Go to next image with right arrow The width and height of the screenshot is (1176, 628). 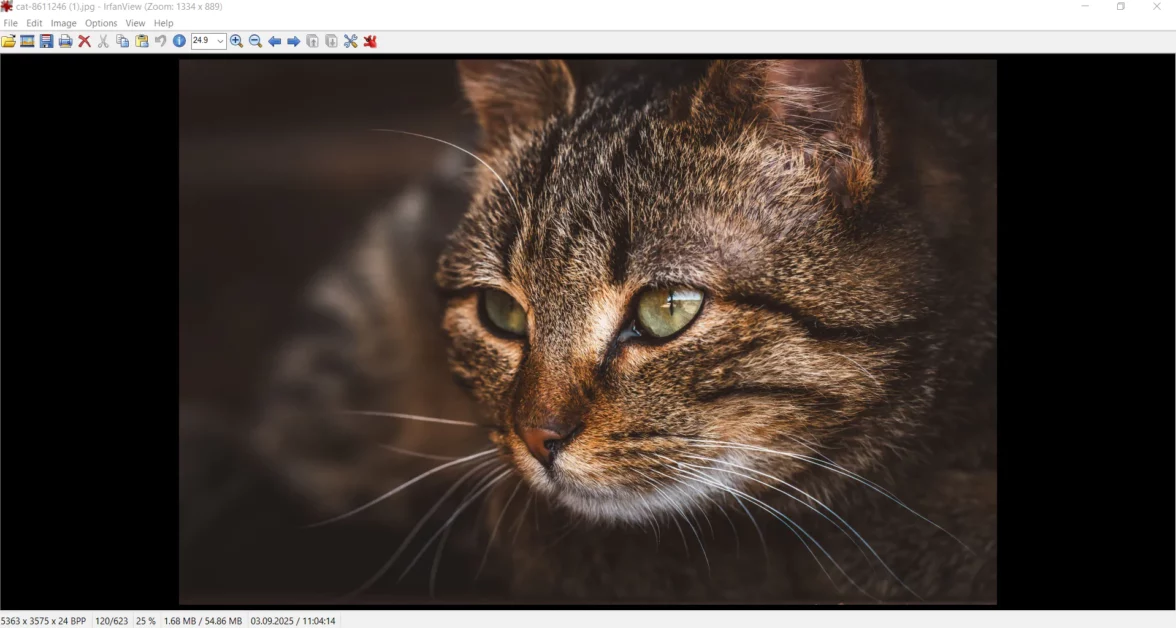(294, 41)
